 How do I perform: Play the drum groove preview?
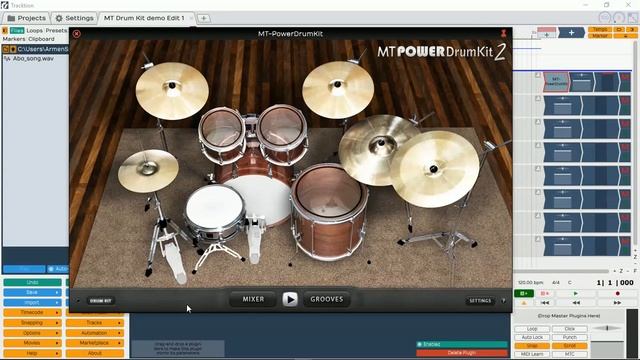[290, 300]
